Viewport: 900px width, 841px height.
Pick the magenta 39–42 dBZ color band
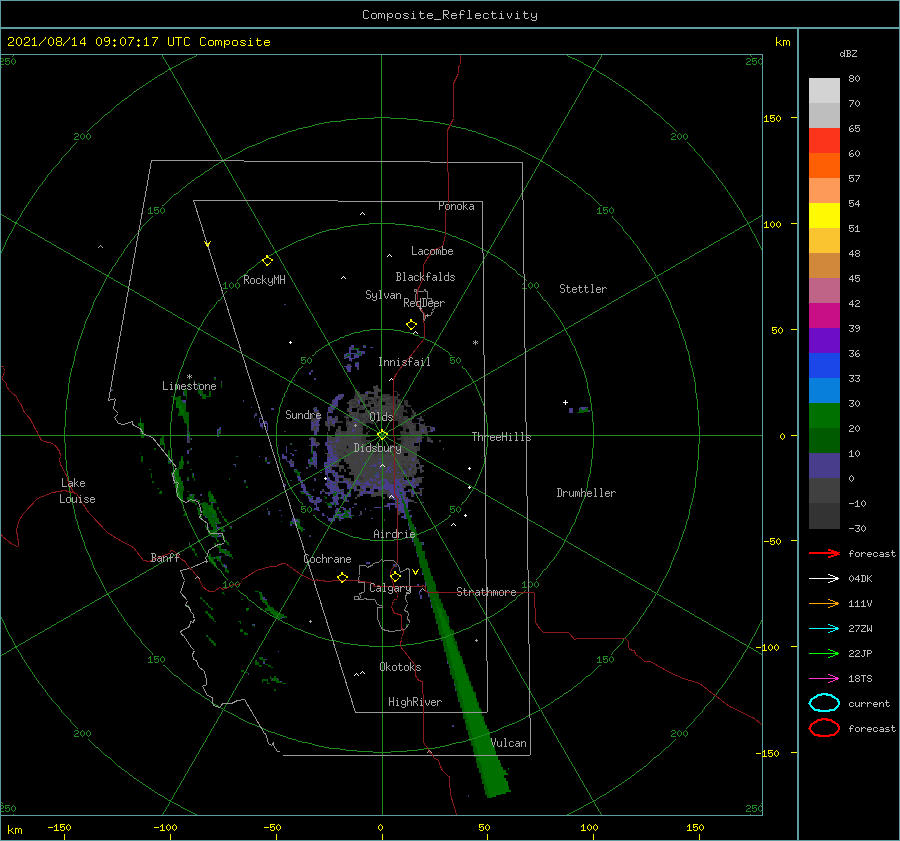(x=824, y=316)
